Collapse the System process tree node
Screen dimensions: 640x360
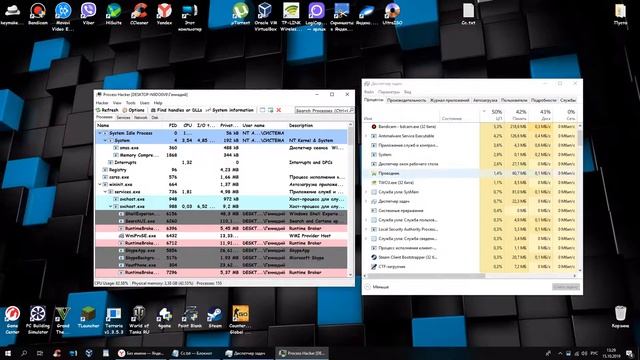pyautogui.click(x=105, y=140)
